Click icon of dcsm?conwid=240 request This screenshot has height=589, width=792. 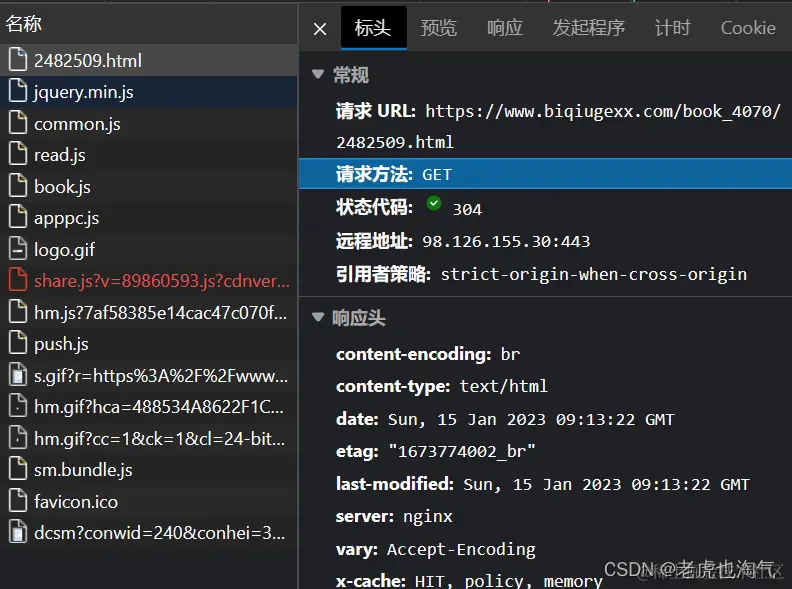18,532
